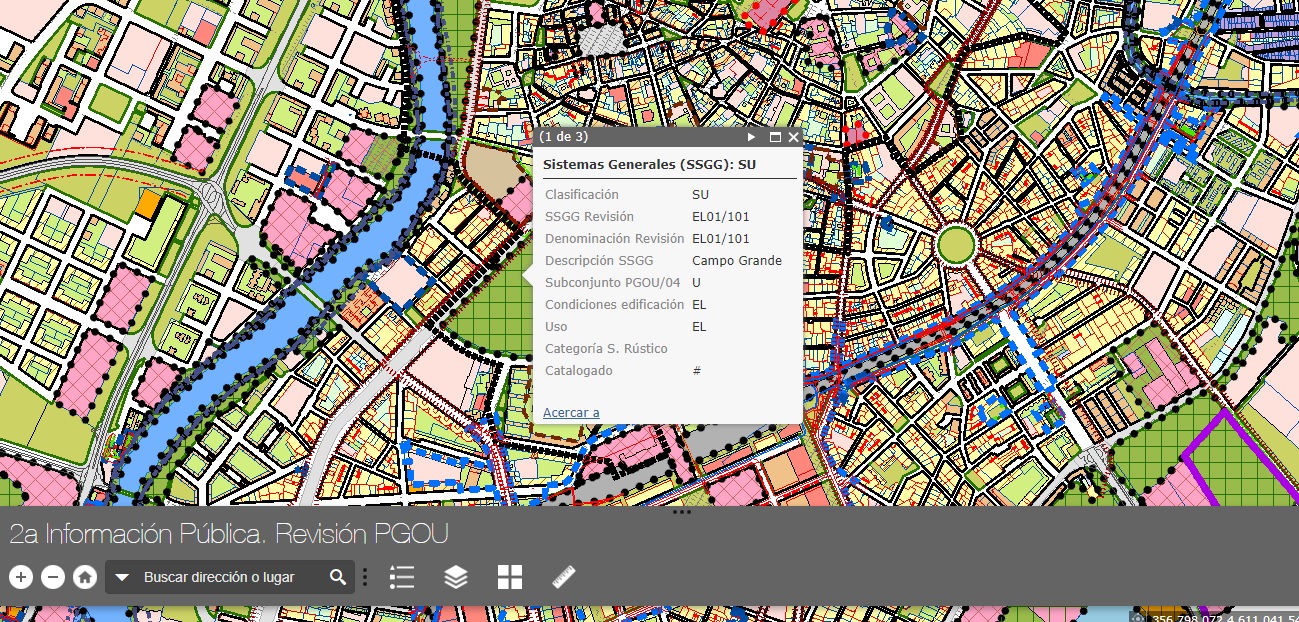The width and height of the screenshot is (1299, 622).
Task: Type in 'Buscar dirección o lugar' field
Action: click(x=230, y=577)
